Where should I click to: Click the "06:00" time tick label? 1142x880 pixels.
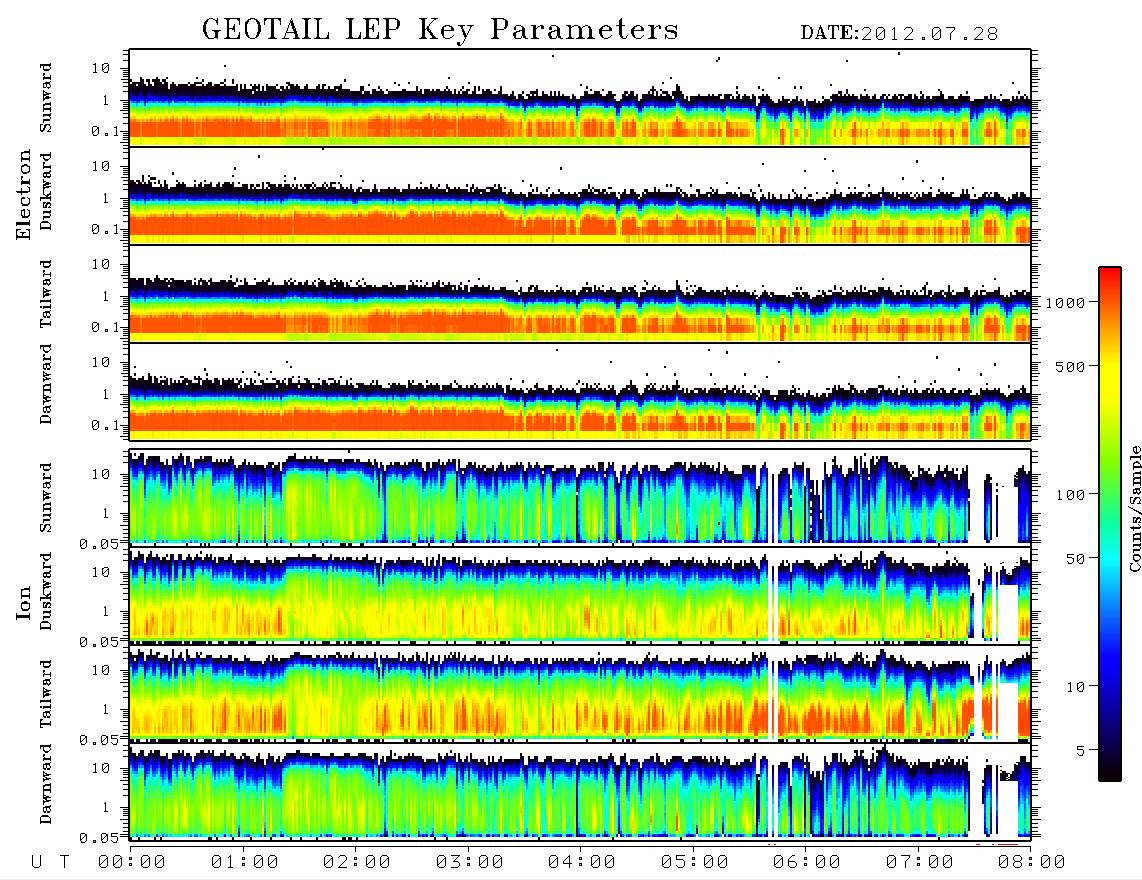(x=807, y=862)
